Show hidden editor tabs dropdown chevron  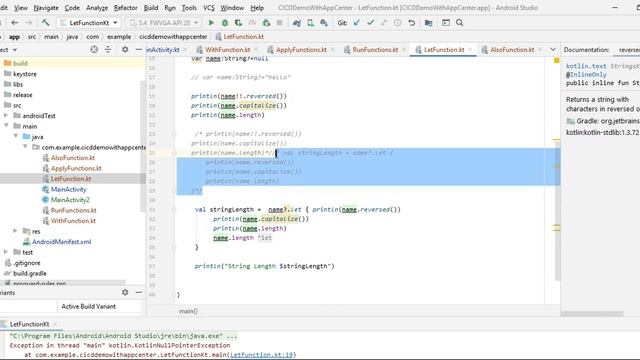(553, 49)
